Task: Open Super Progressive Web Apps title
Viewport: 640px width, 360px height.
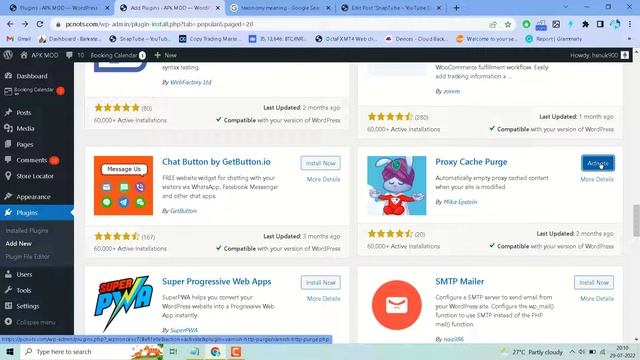Action: (216, 281)
